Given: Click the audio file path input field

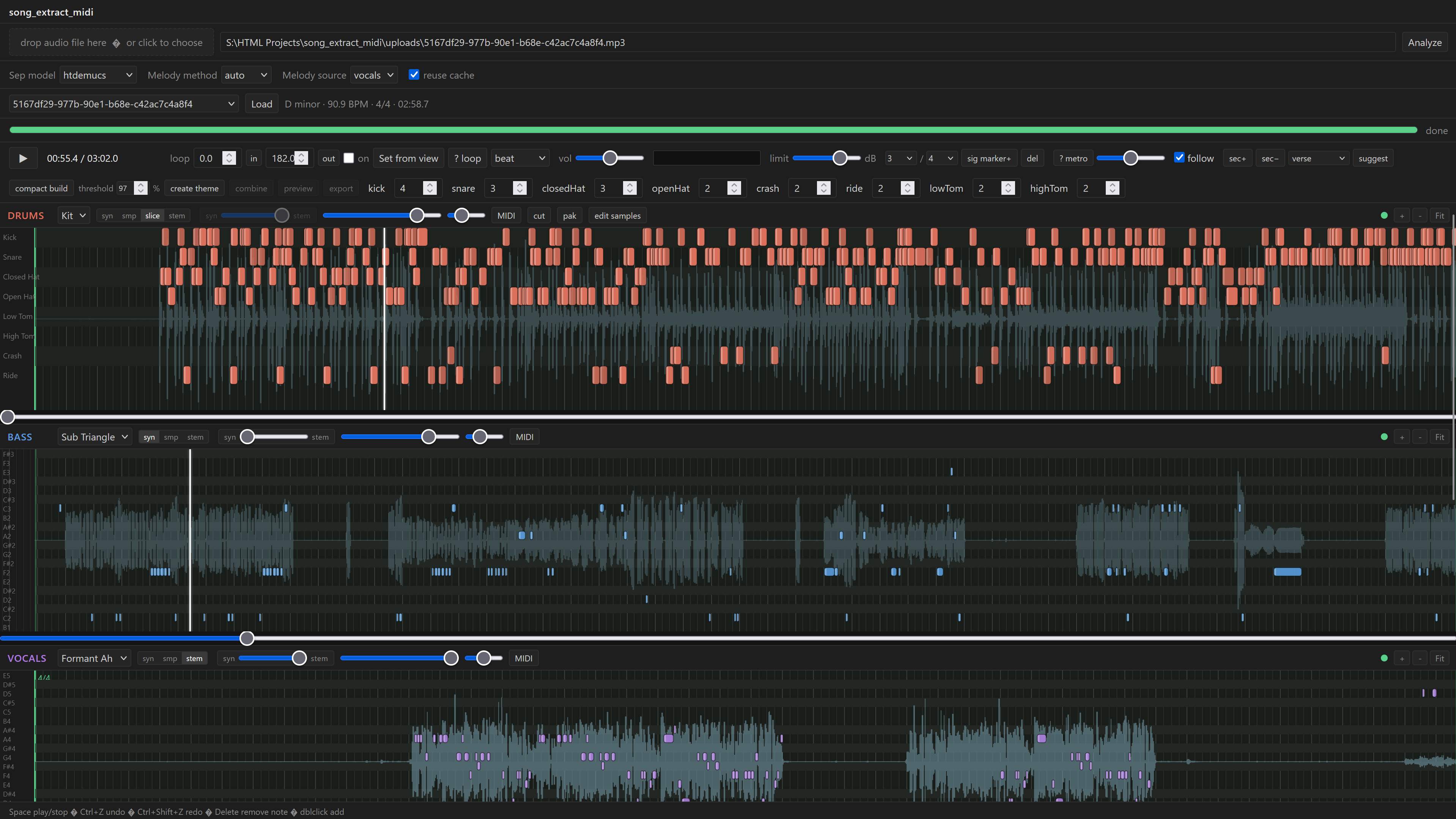Looking at the screenshot, I should (x=807, y=43).
